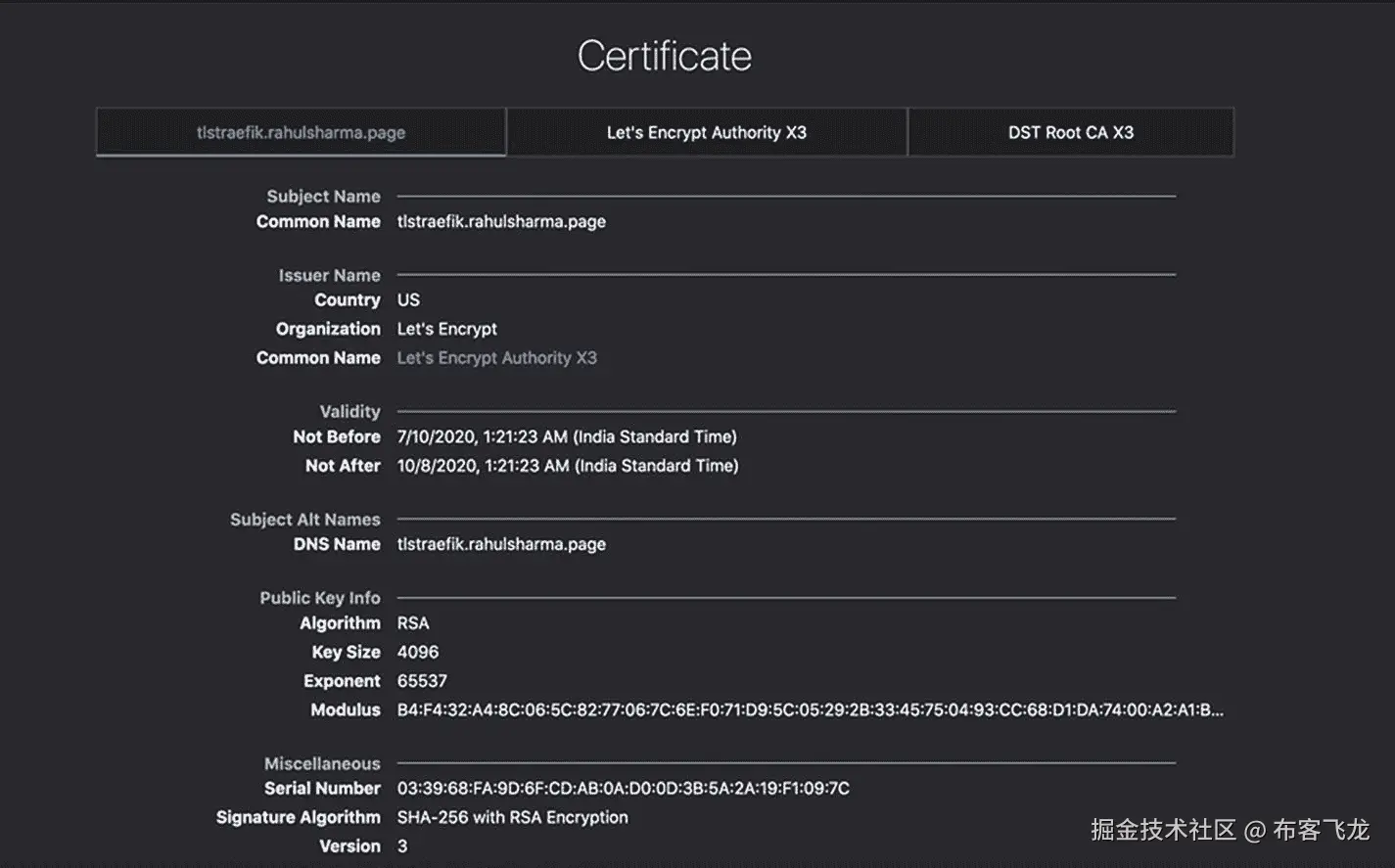Click the Public Key Info section heading
Image resolution: width=1395 pixels, height=868 pixels.
319,598
